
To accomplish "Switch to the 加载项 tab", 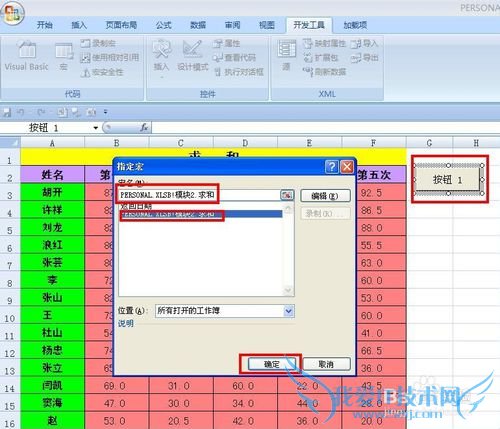I will click(355, 25).
